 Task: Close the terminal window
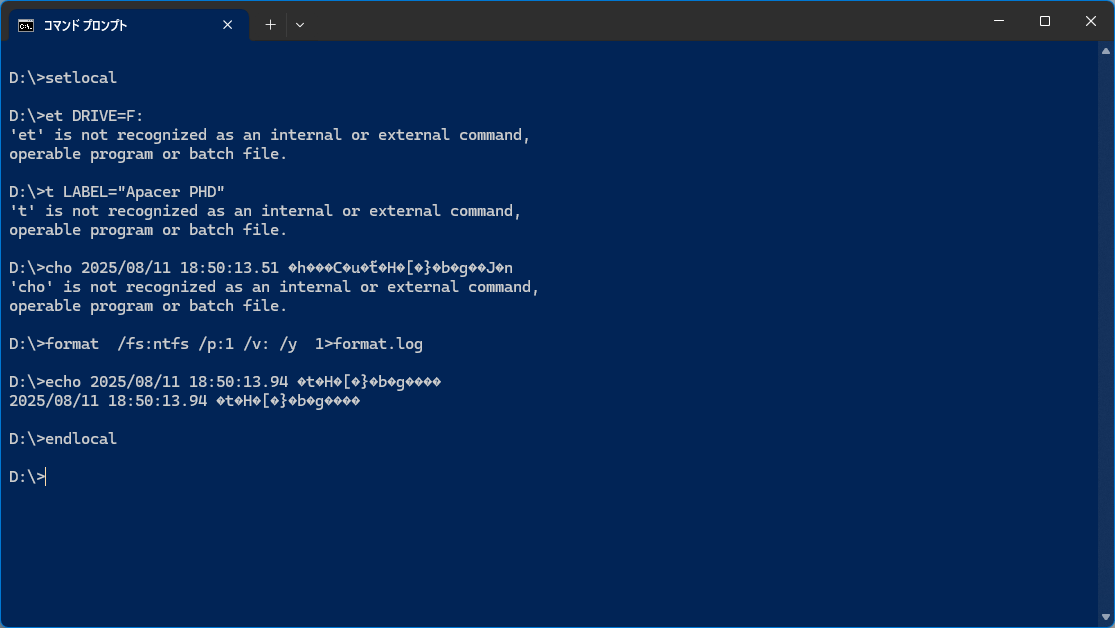[x=1091, y=21]
